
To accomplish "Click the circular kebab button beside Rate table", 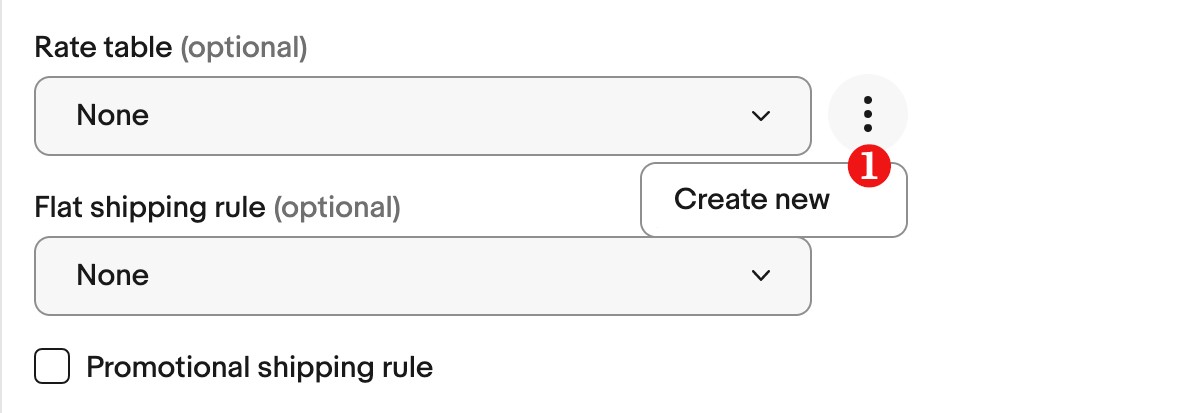I will [868, 115].
